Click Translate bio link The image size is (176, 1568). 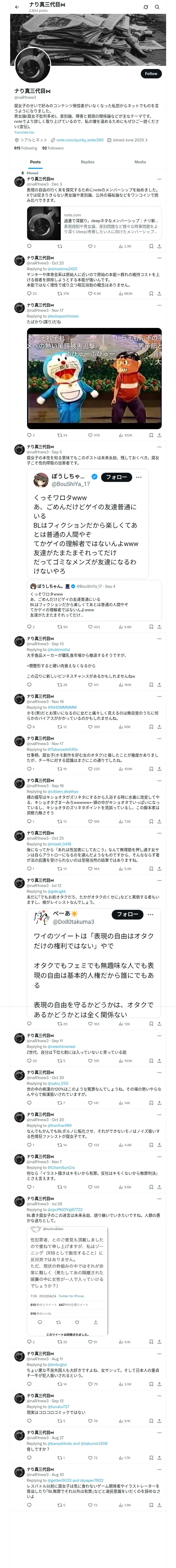click(x=24, y=132)
